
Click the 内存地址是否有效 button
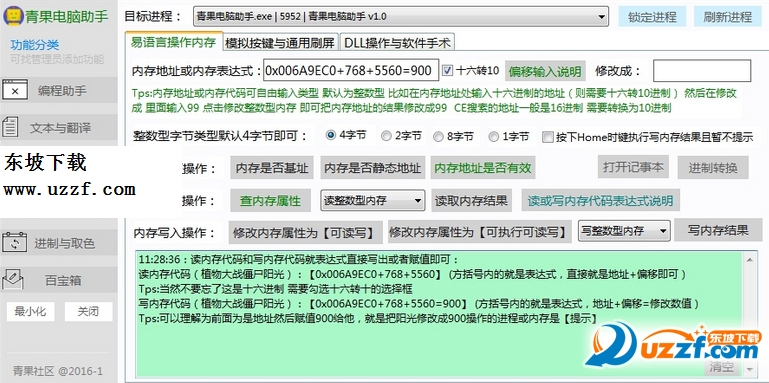[x=483, y=168]
